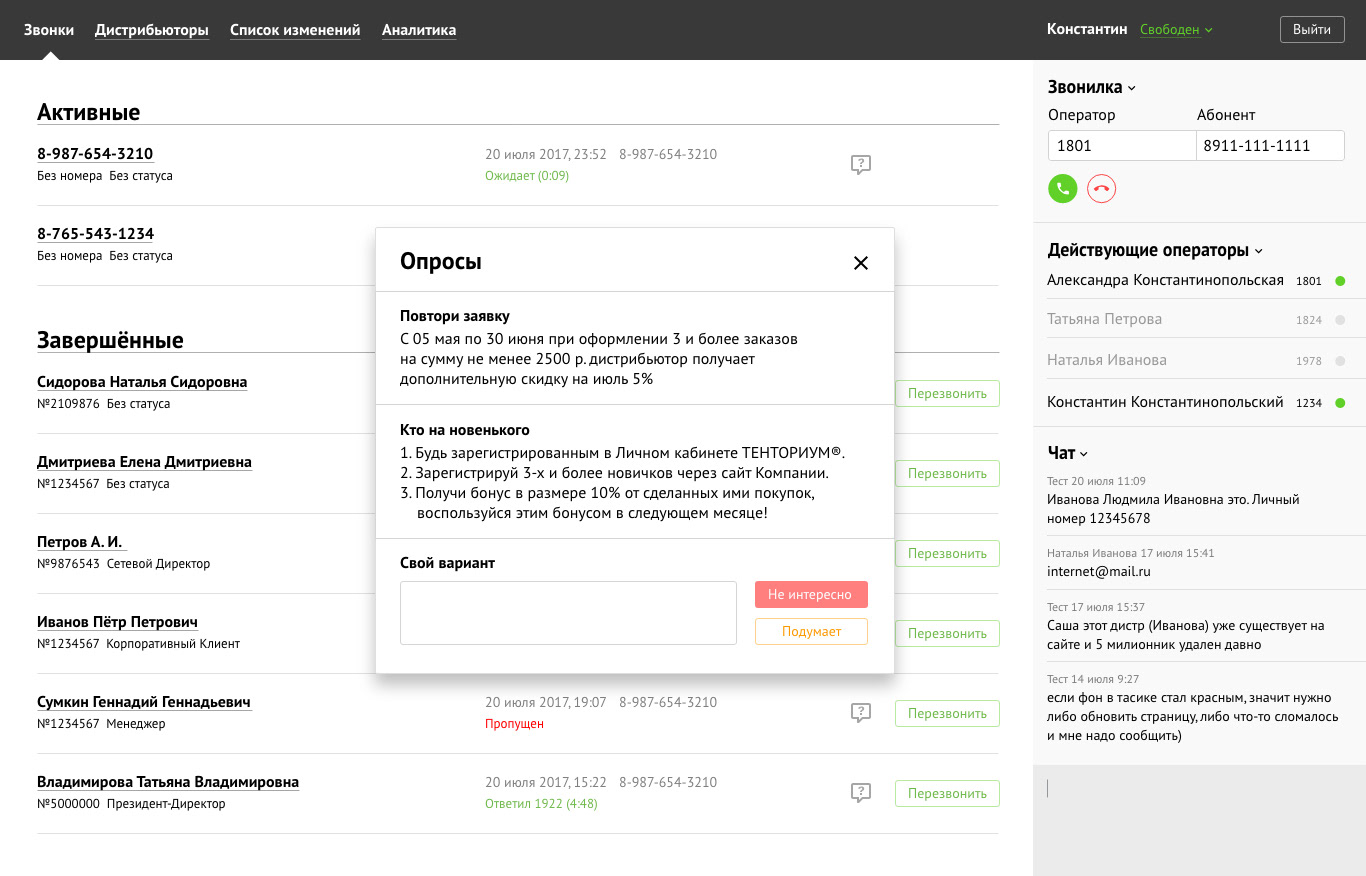Expand the Свободен status dropdown
Viewport: 1366px width, 876px height.
coord(1176,29)
